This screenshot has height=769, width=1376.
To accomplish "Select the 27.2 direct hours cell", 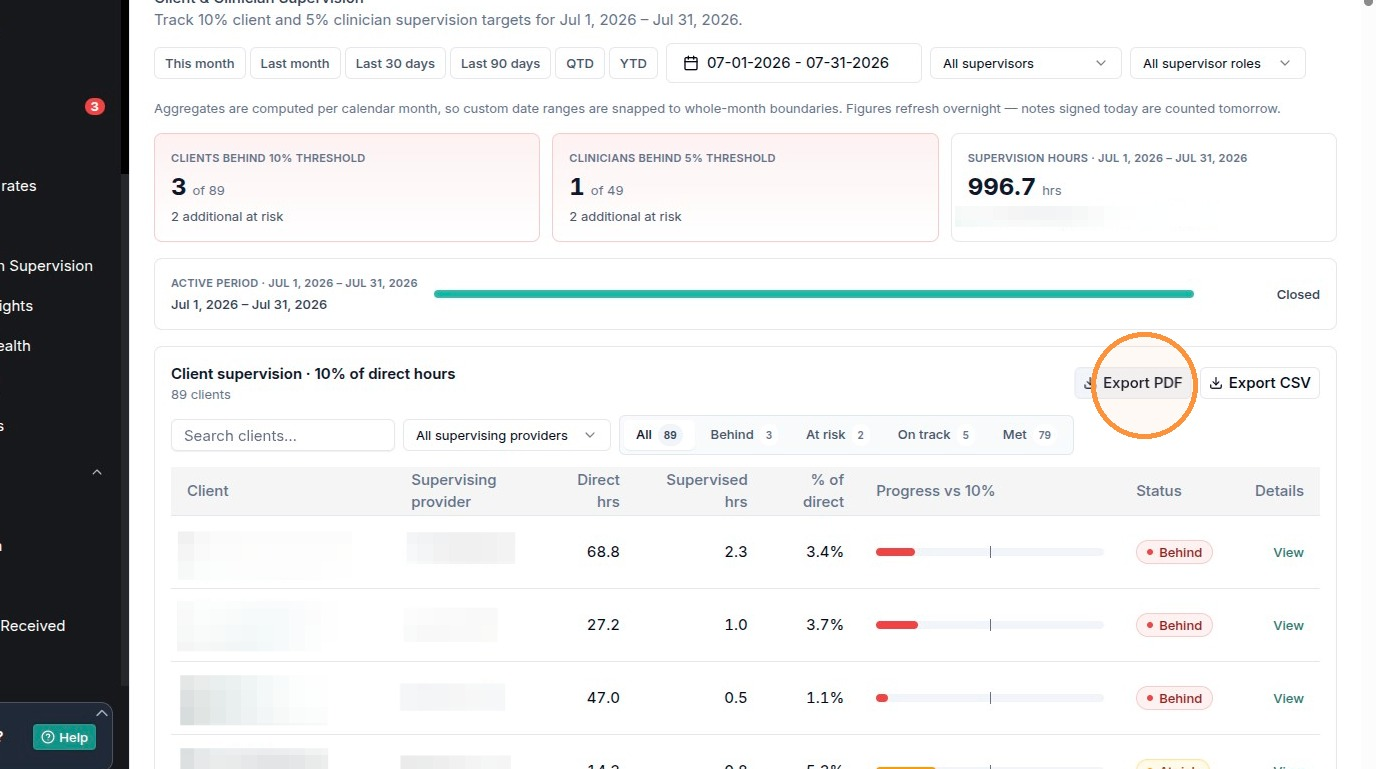I will tap(603, 625).
